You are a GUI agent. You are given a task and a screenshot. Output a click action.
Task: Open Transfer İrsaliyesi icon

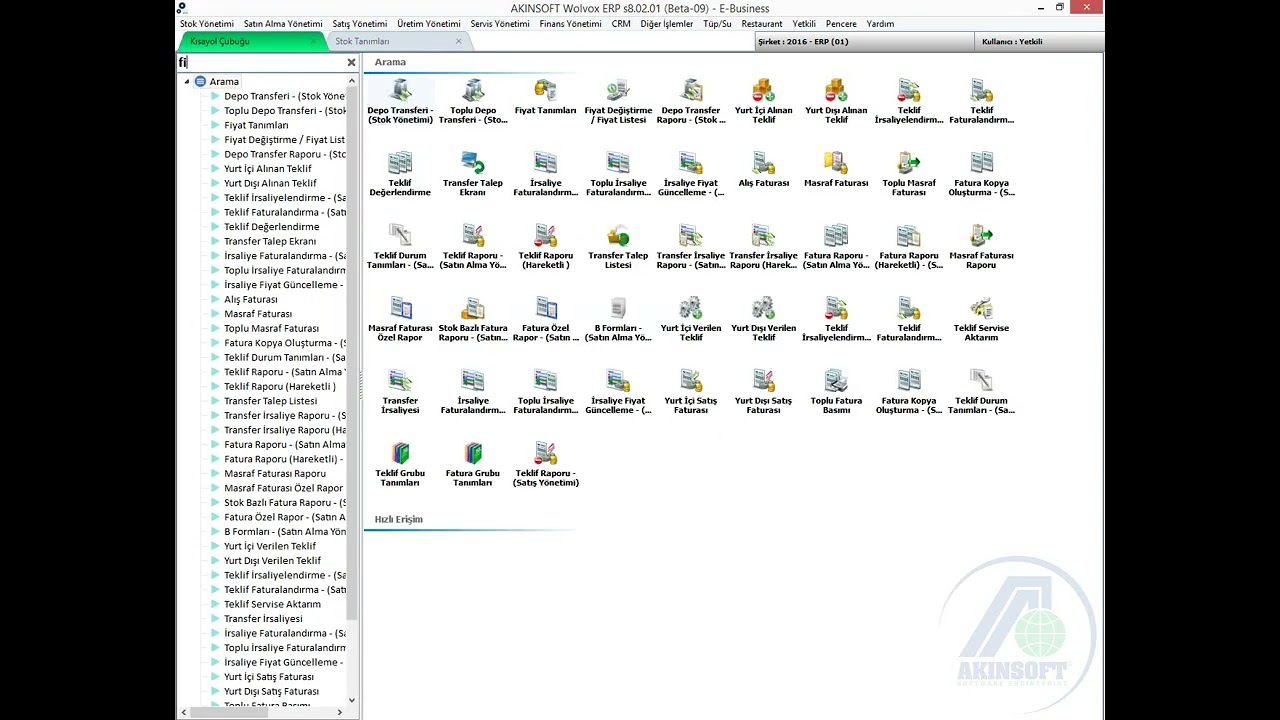(400, 392)
